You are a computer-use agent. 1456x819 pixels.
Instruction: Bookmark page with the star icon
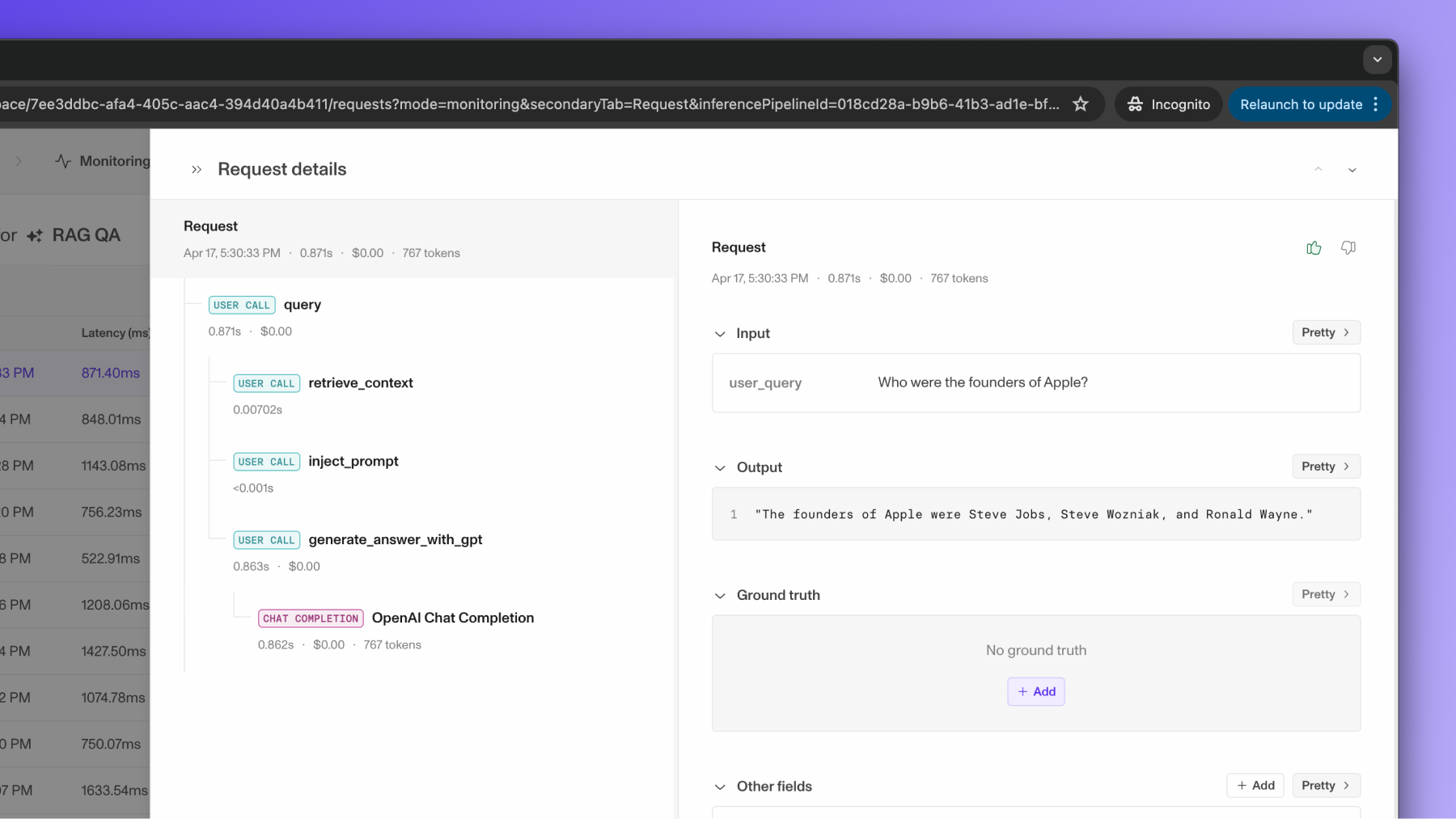coord(1081,104)
